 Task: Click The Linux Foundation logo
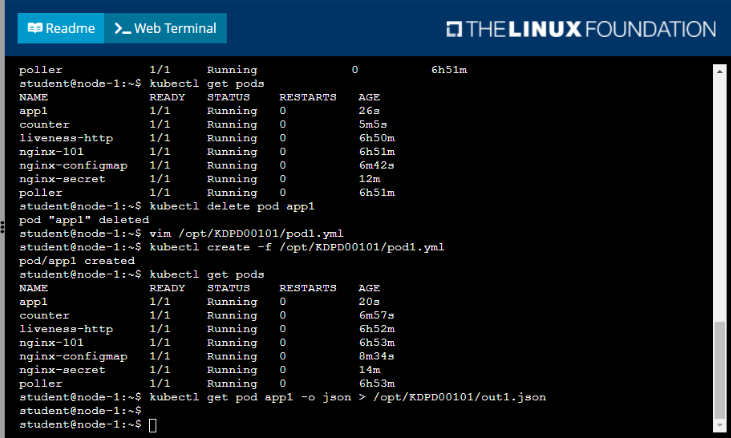click(x=580, y=28)
